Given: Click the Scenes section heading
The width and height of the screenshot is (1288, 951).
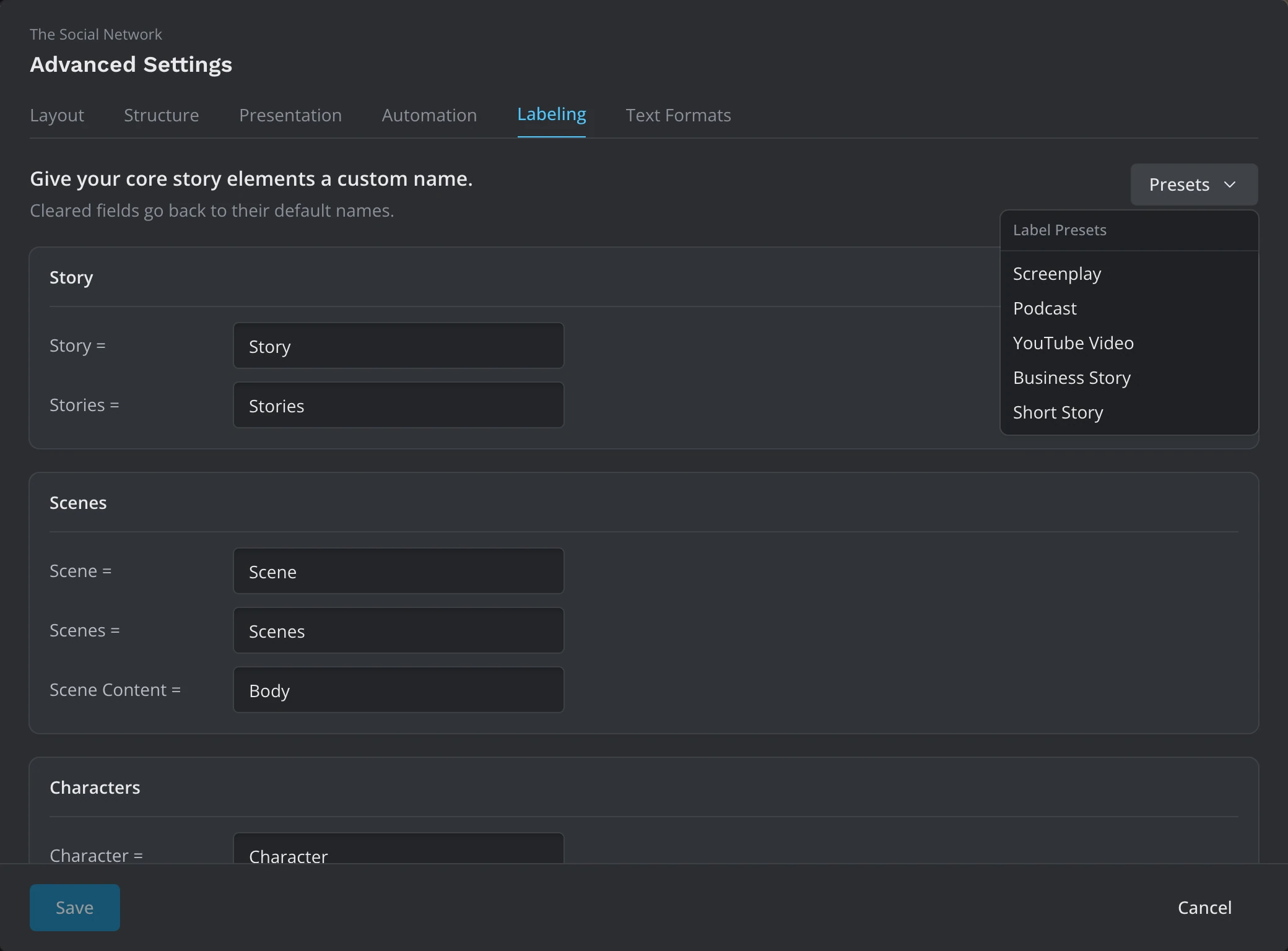Looking at the screenshot, I should (78, 503).
